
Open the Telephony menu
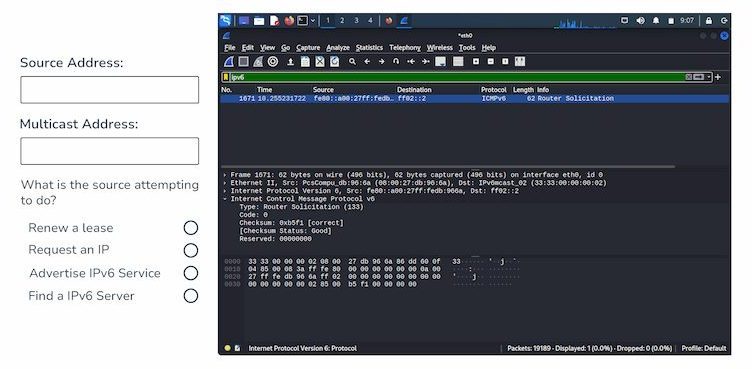point(405,48)
